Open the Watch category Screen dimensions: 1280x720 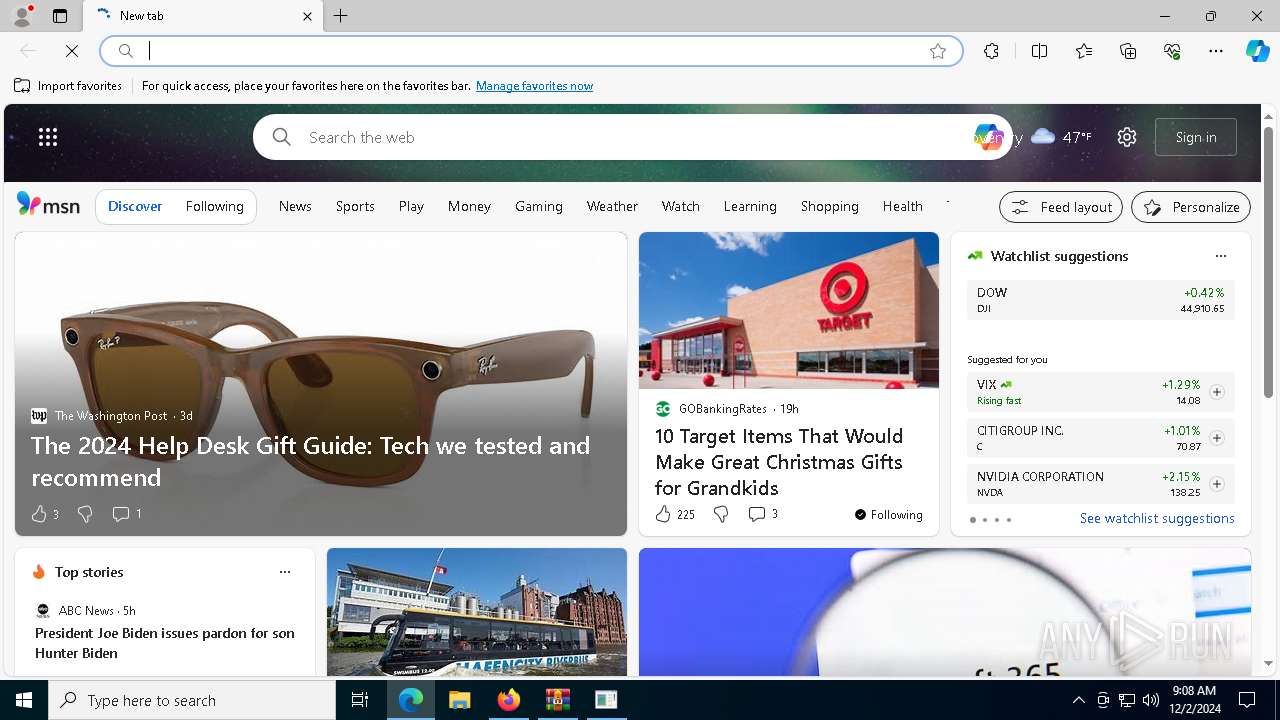(x=680, y=206)
